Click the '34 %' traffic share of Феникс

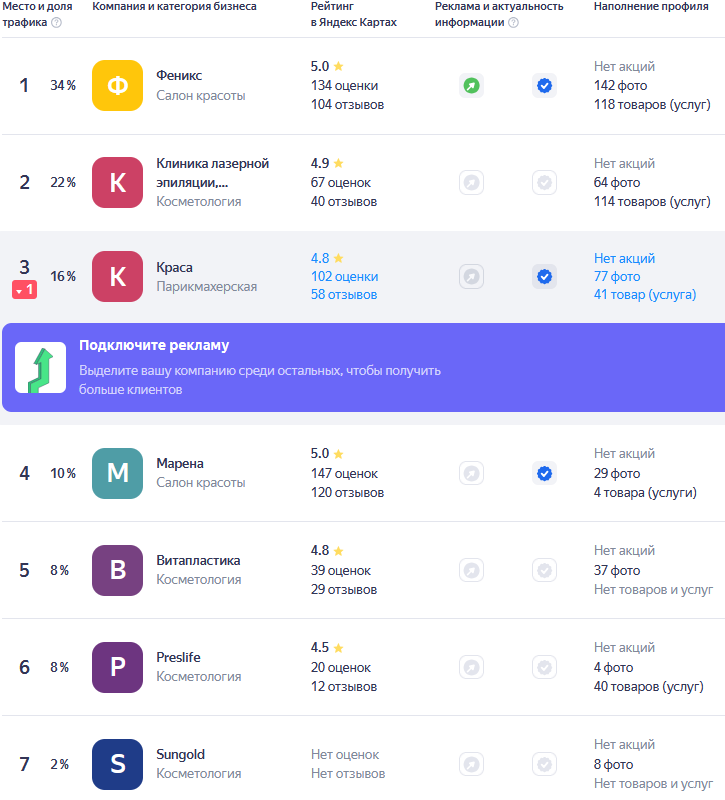63,85
